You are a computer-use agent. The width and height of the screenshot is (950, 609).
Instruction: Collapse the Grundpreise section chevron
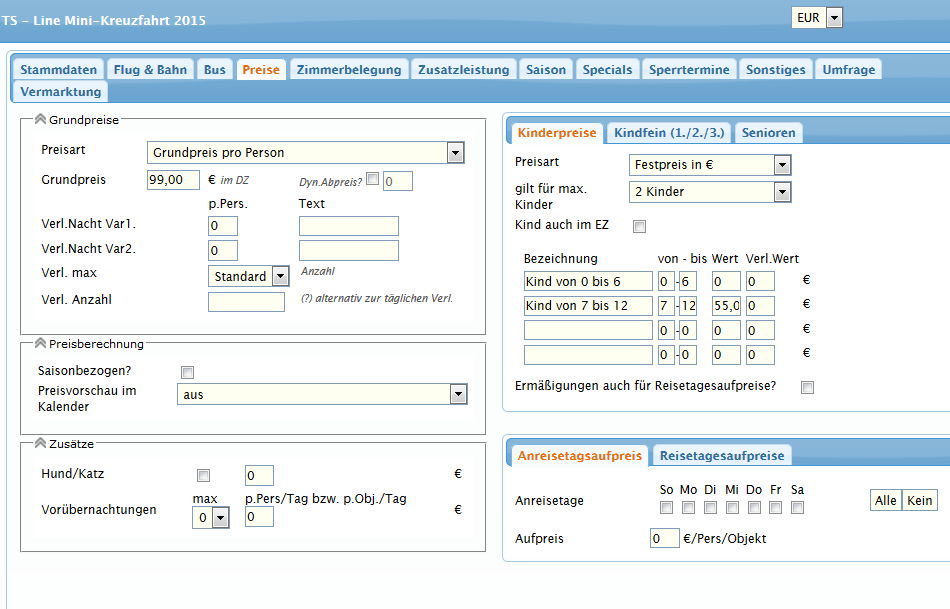(x=40, y=119)
